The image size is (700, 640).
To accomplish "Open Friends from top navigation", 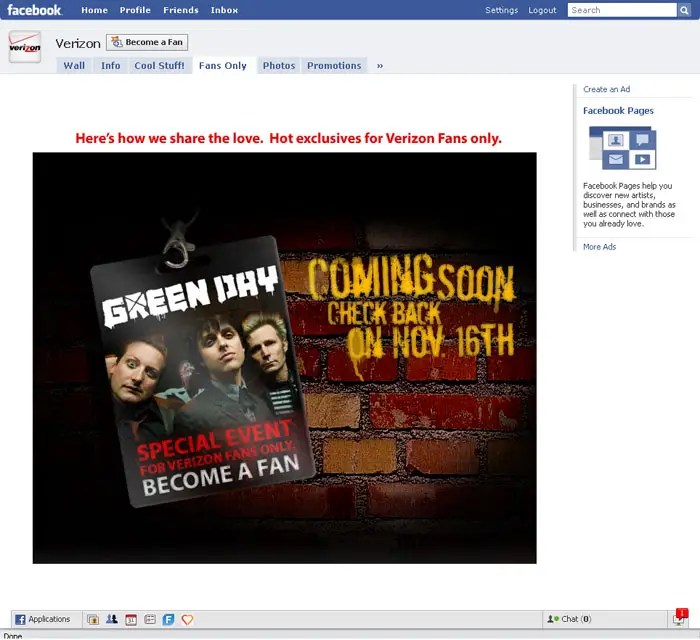I will 180,10.
